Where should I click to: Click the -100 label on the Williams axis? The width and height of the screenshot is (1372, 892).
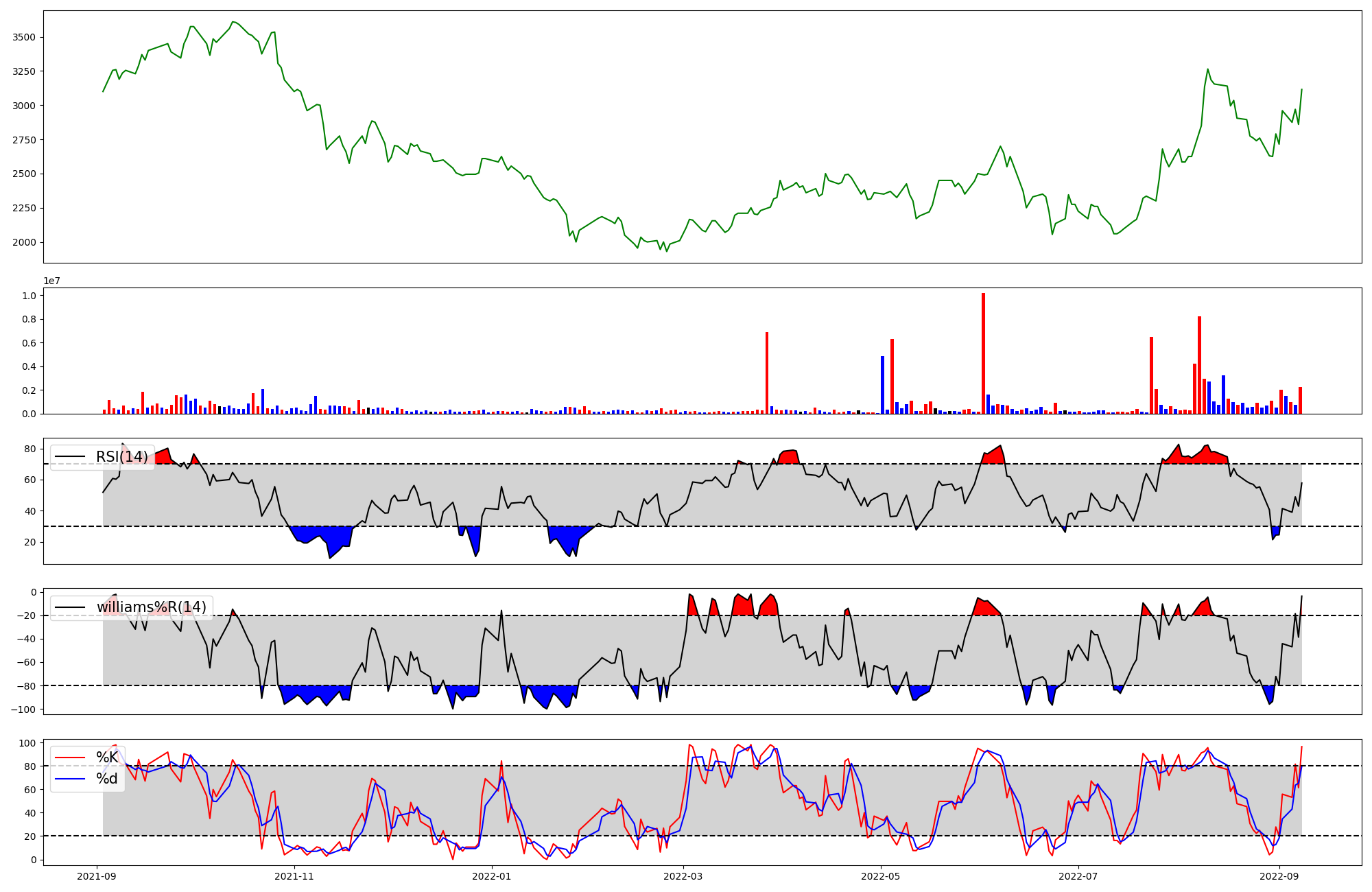coord(25,709)
